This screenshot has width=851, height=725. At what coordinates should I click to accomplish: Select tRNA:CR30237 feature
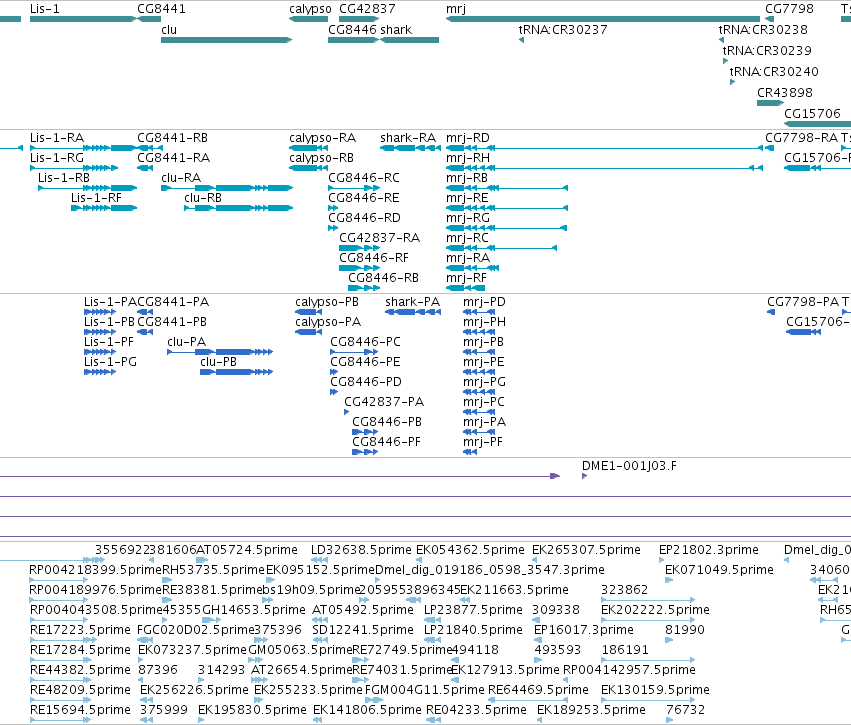[521, 40]
